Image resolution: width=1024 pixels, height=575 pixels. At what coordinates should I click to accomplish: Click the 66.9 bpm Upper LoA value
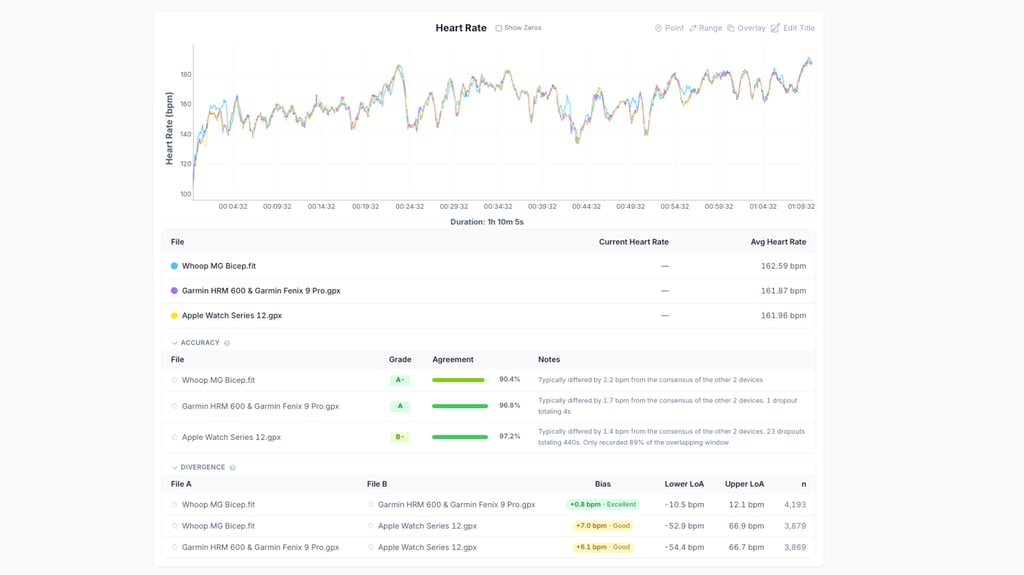(x=746, y=525)
